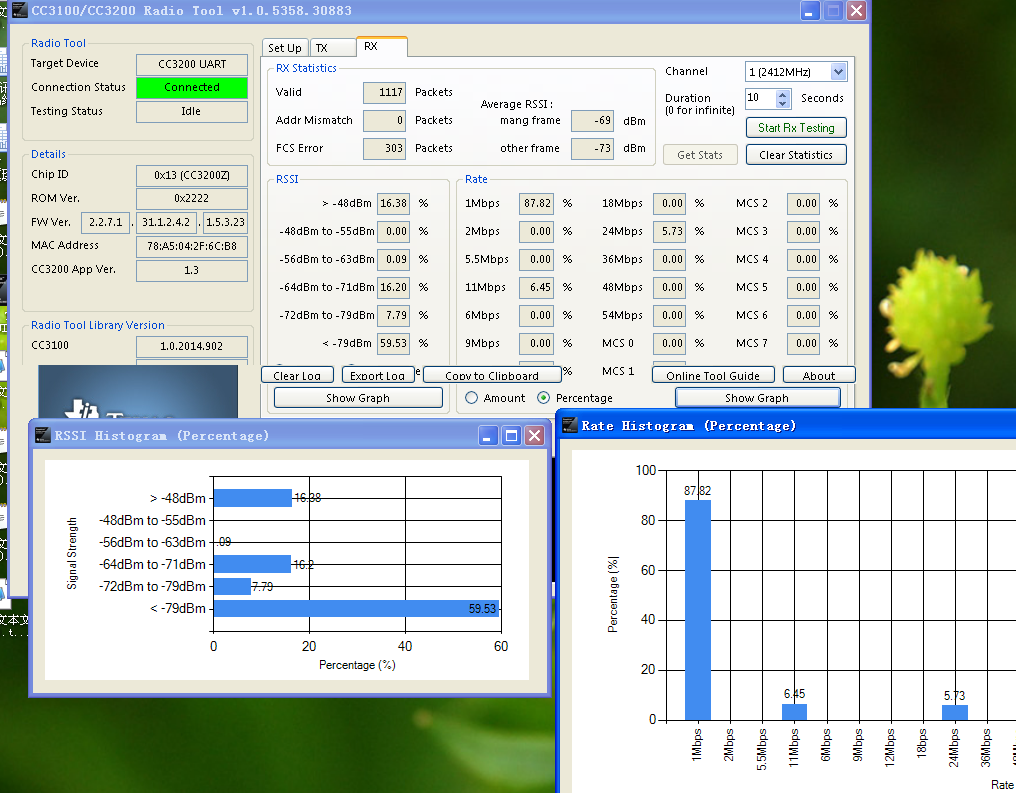This screenshot has height=793, width=1016.
Task: Click the Clear Statistics button
Action: (795, 155)
